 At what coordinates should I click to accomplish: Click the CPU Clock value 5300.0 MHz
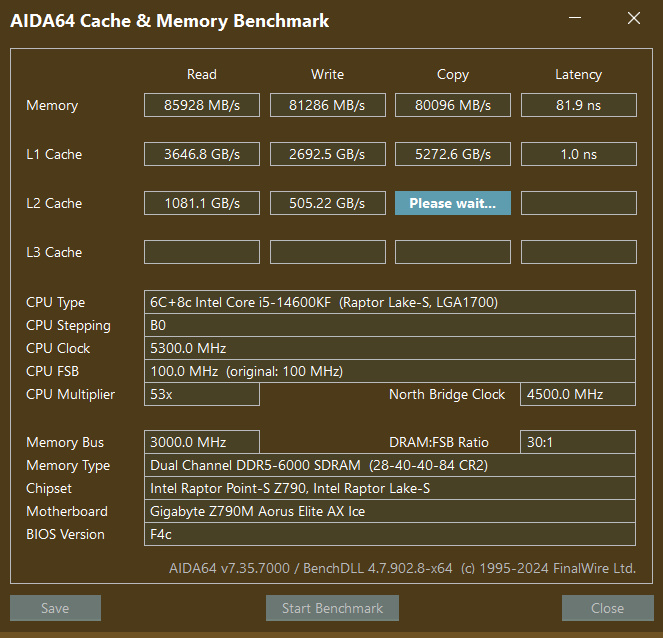click(390, 348)
